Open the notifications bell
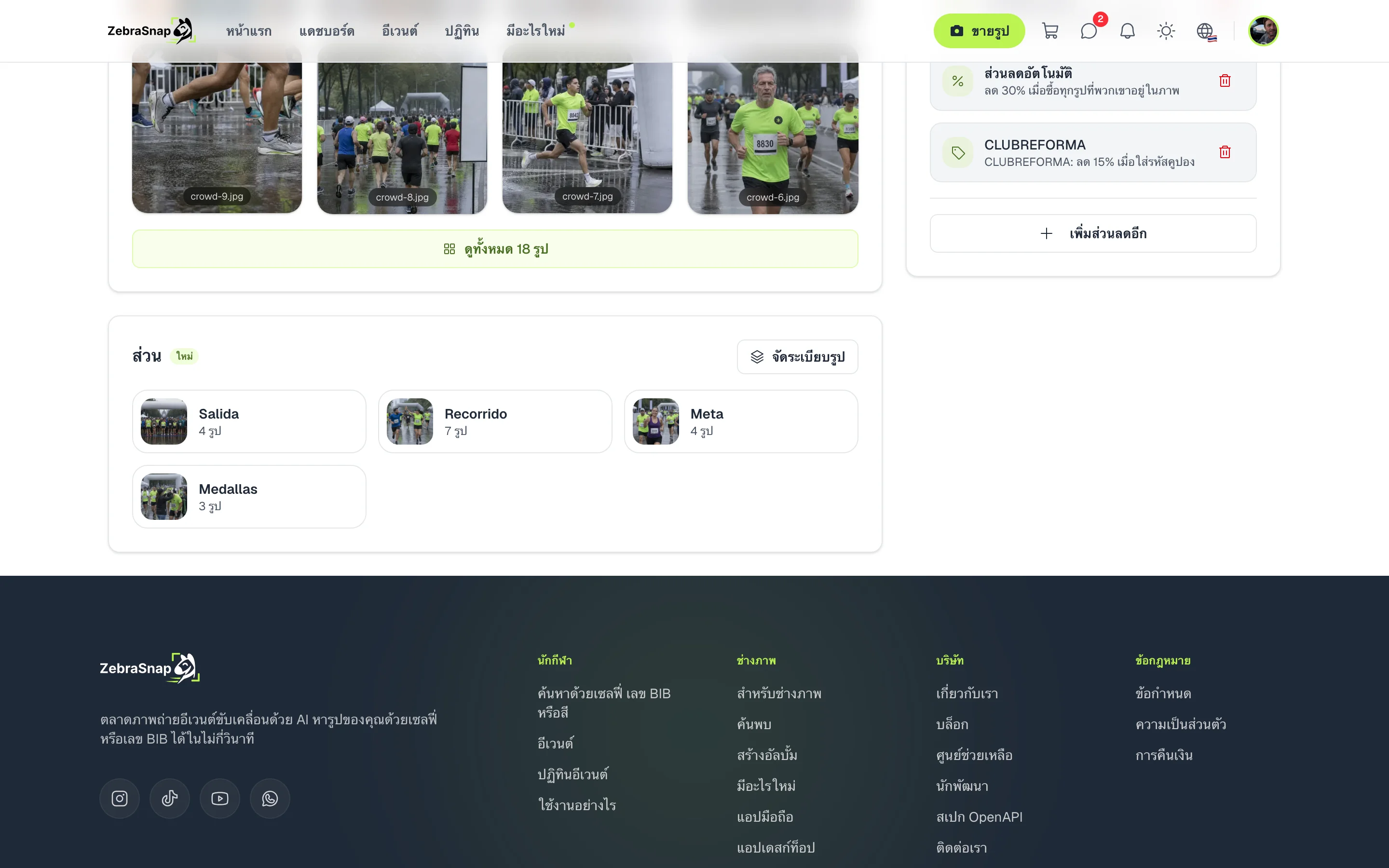 click(1127, 31)
